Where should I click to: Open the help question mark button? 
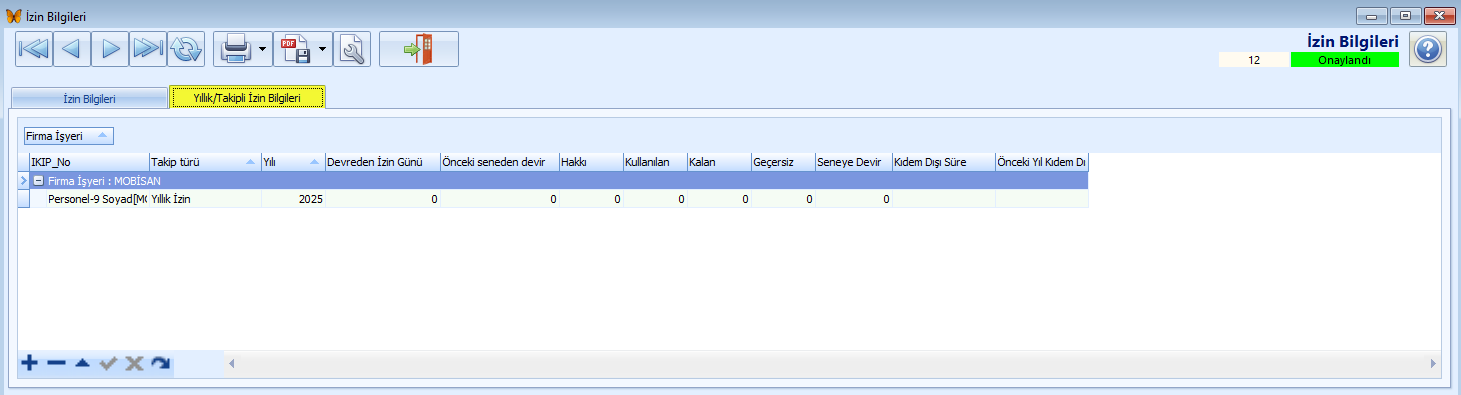[x=1428, y=49]
